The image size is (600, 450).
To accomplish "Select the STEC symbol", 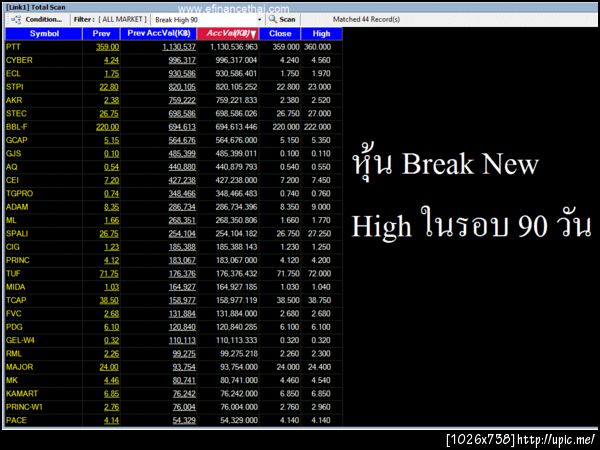I will [x=16, y=114].
